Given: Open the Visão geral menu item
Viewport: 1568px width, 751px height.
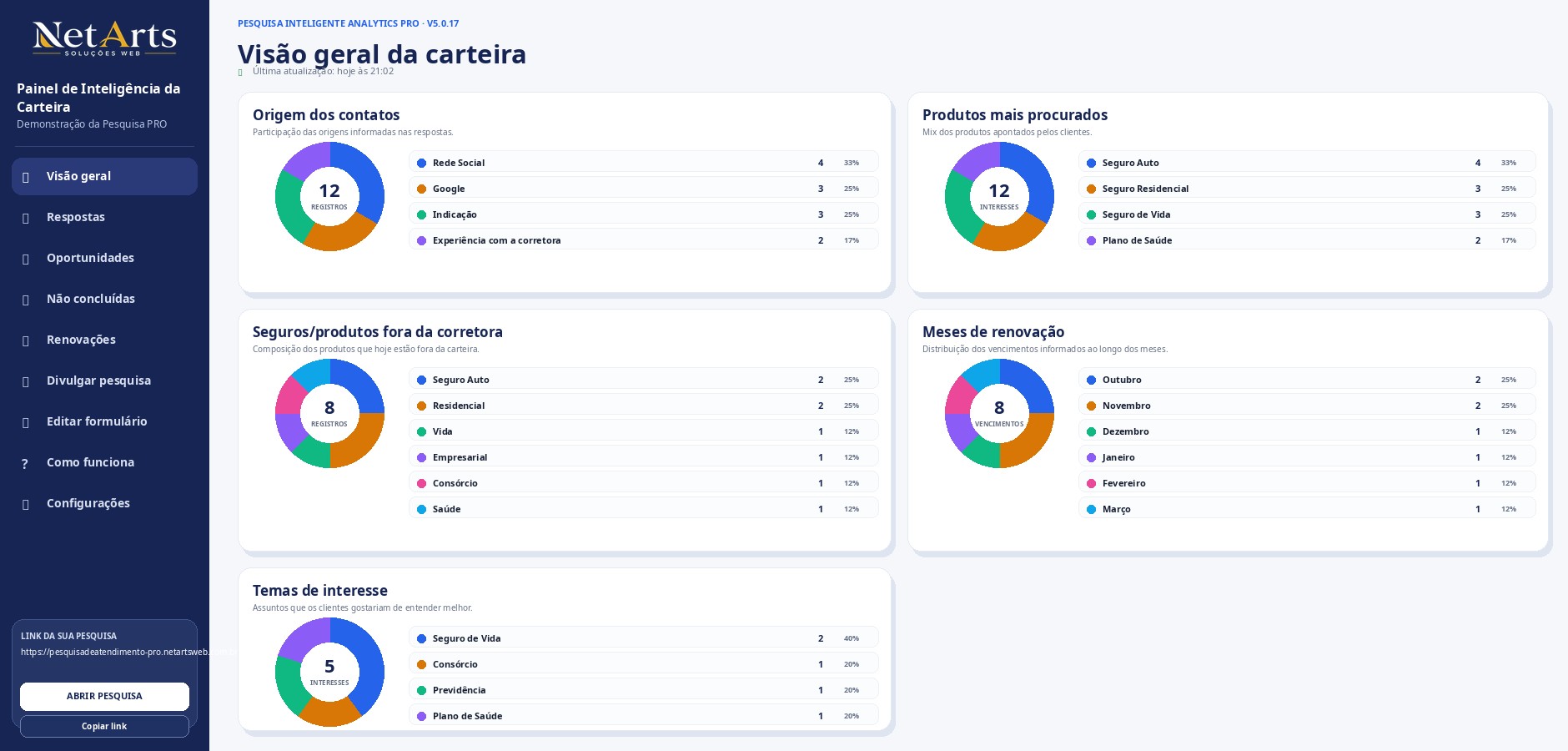Looking at the screenshot, I should tap(104, 176).
